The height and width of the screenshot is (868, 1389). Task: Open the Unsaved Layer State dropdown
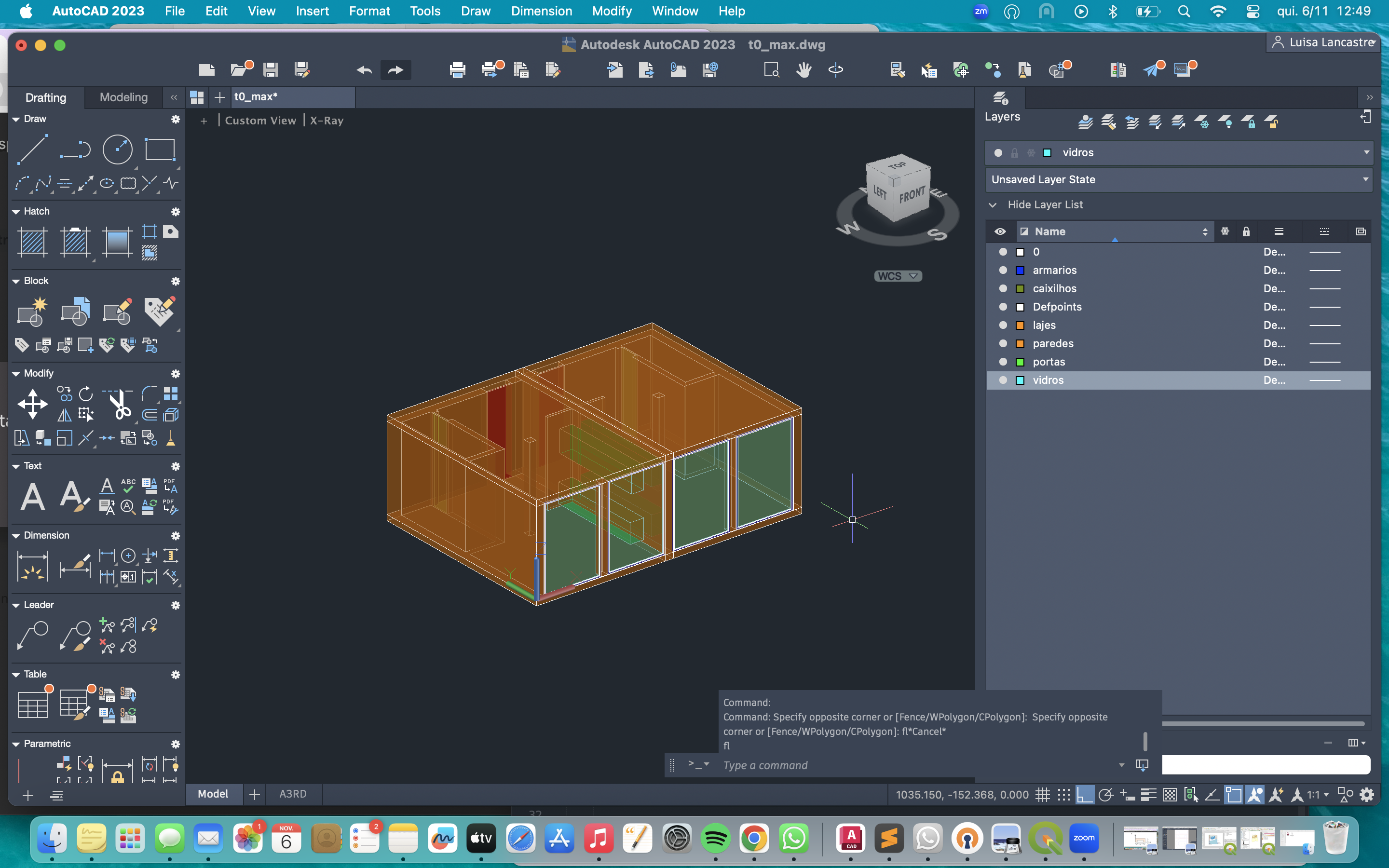click(x=1366, y=180)
